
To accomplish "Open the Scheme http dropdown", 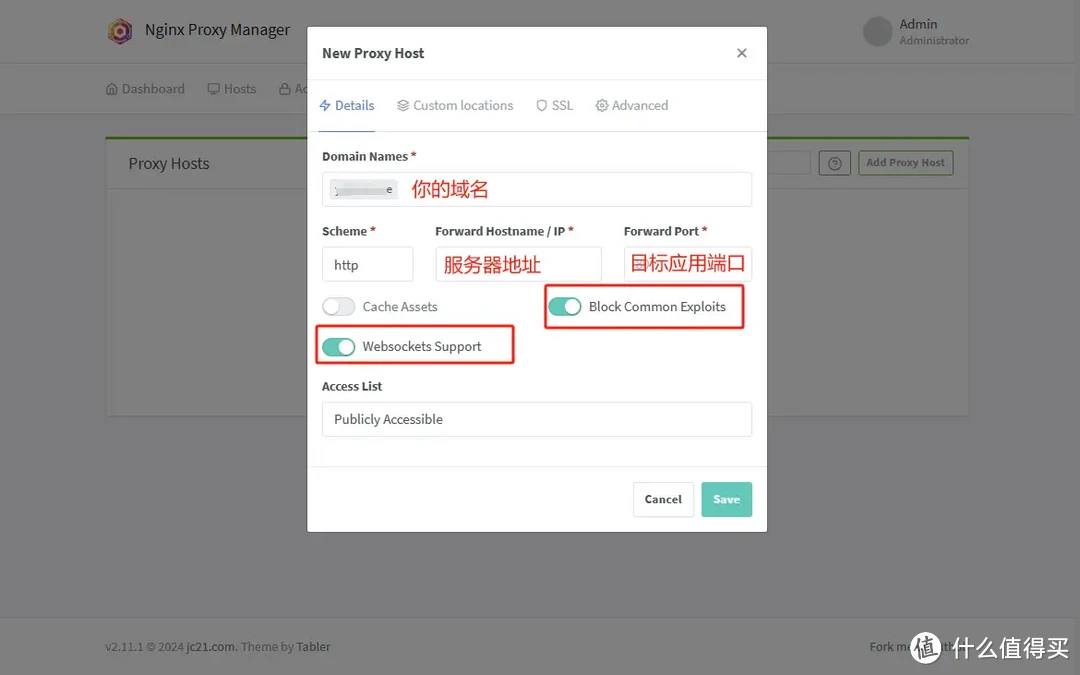I will (x=368, y=264).
